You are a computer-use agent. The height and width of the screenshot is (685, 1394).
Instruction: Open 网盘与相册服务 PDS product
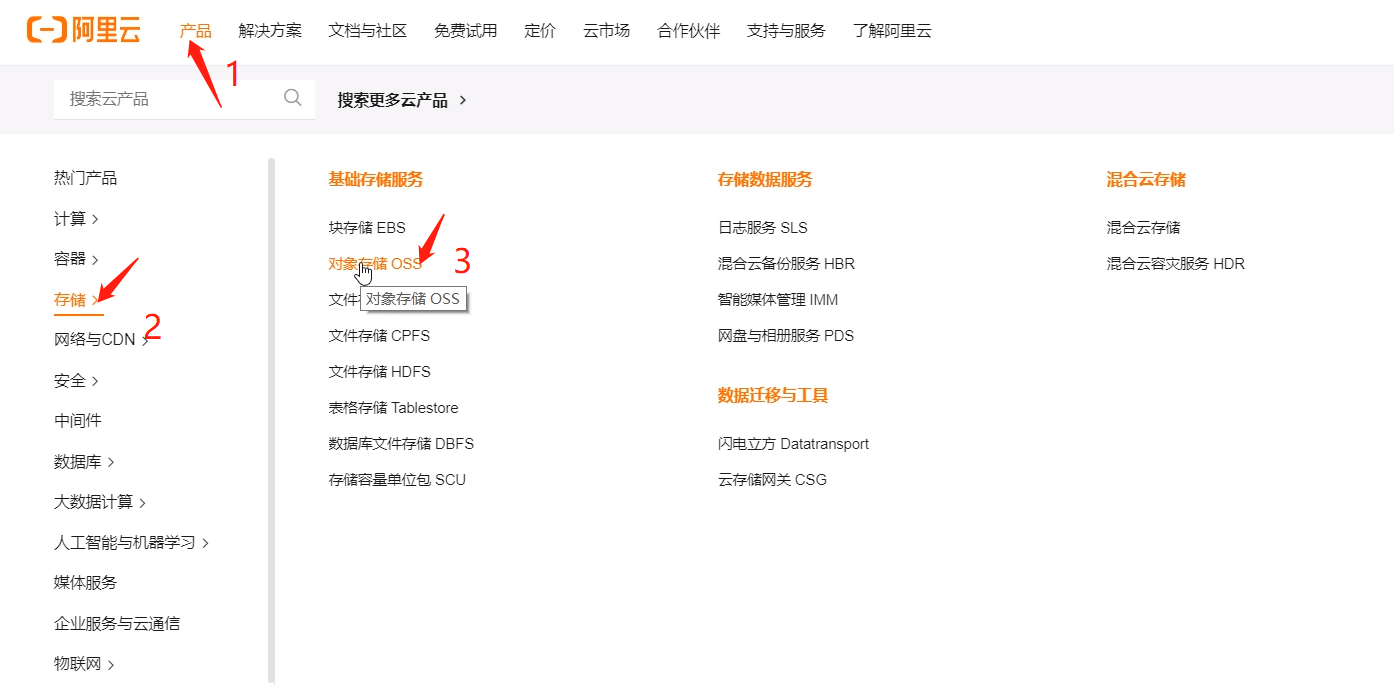(x=786, y=336)
